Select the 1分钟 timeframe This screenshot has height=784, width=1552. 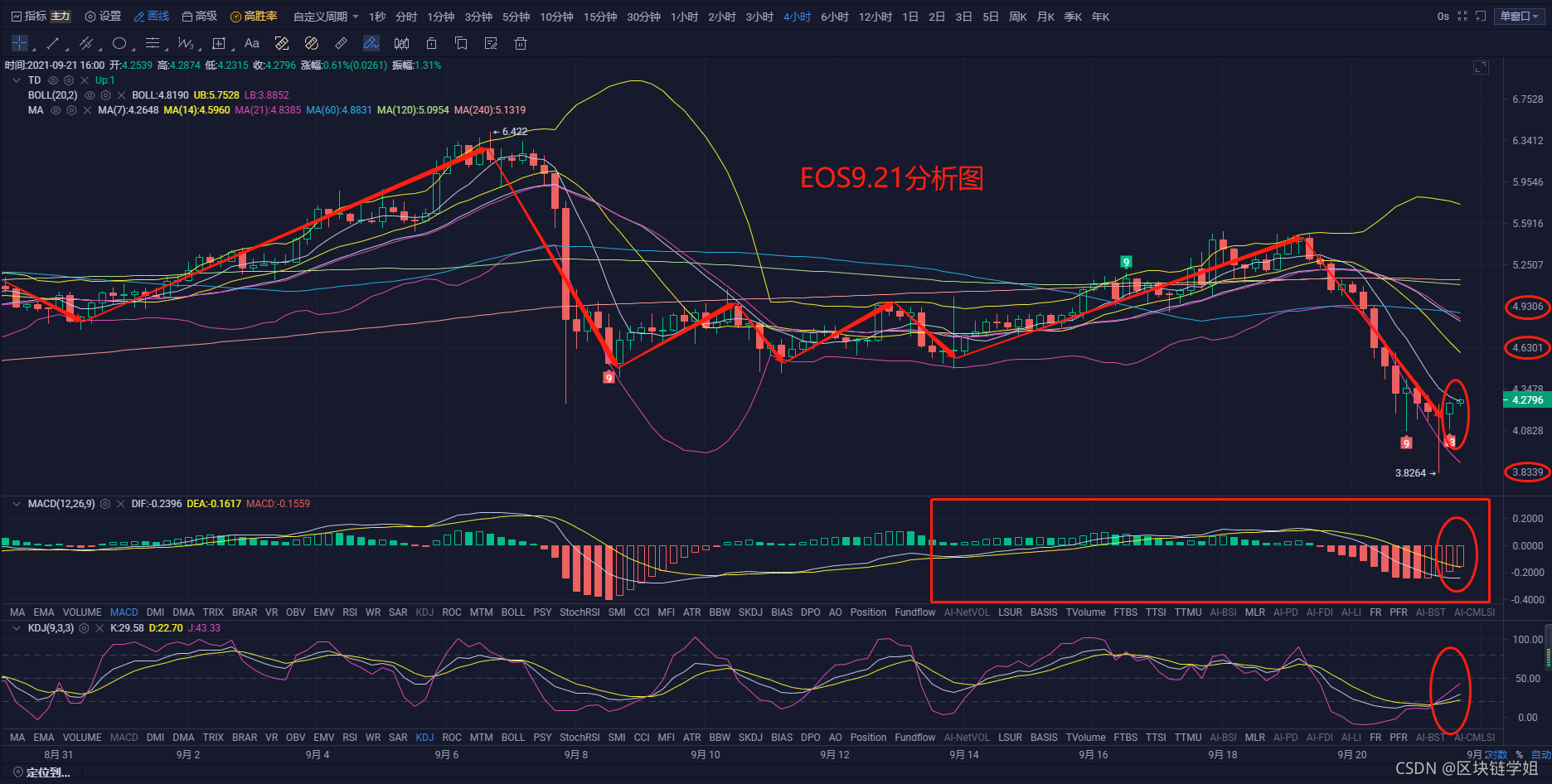coord(441,17)
